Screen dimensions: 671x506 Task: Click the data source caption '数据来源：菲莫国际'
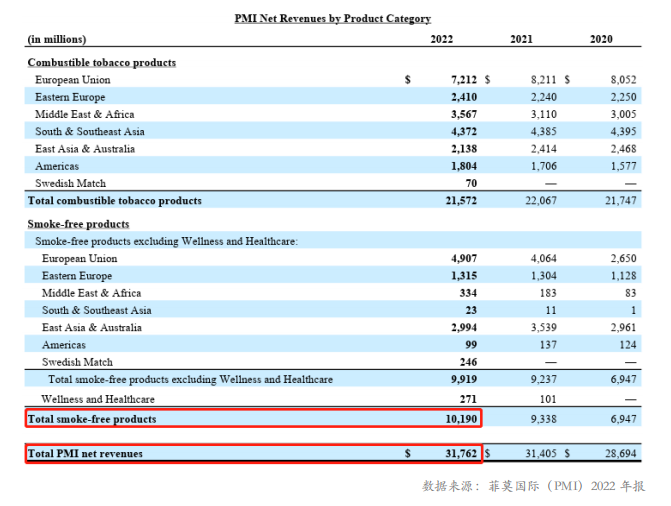tap(481, 486)
